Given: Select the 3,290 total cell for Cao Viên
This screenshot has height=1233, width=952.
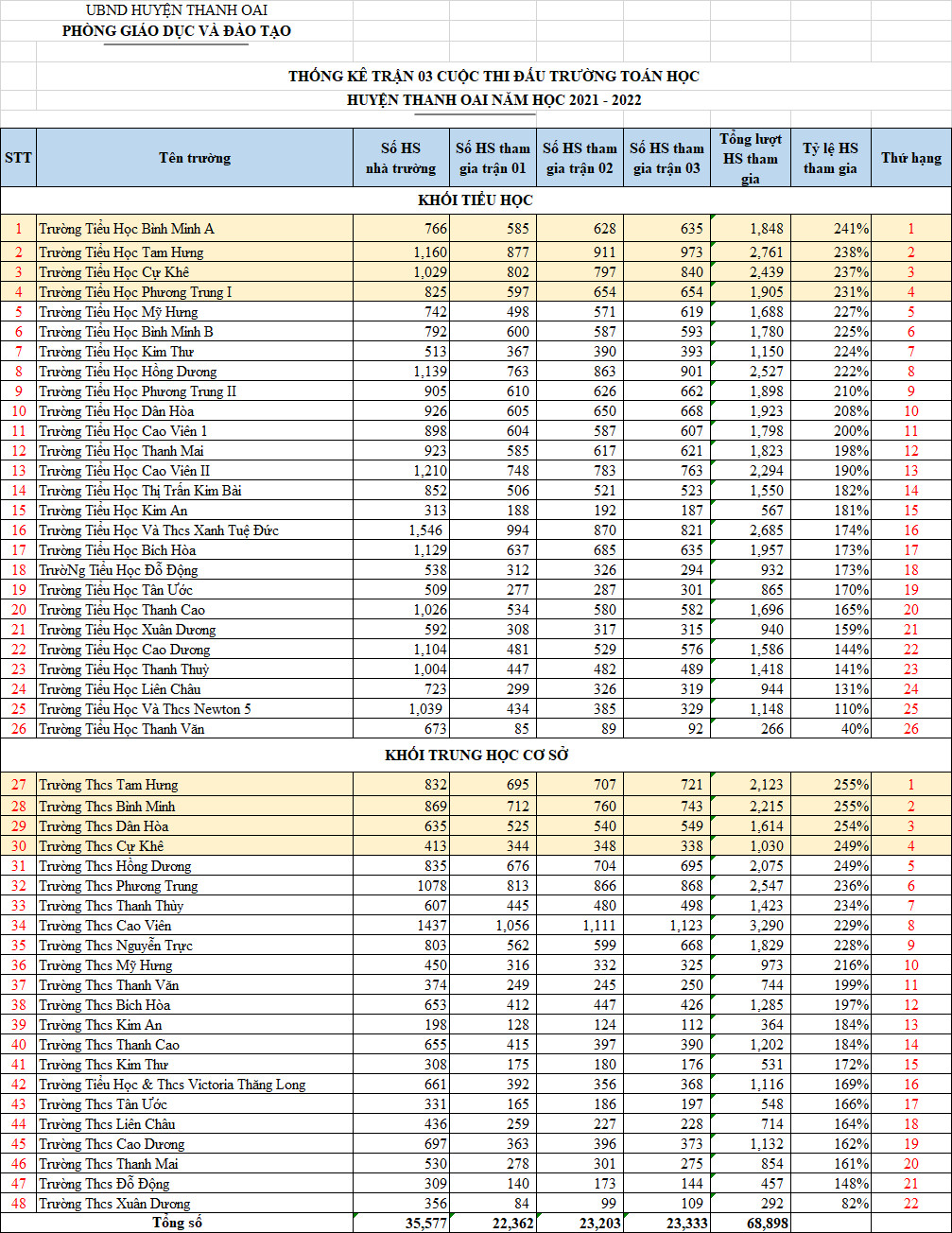Looking at the screenshot, I should pos(750,926).
